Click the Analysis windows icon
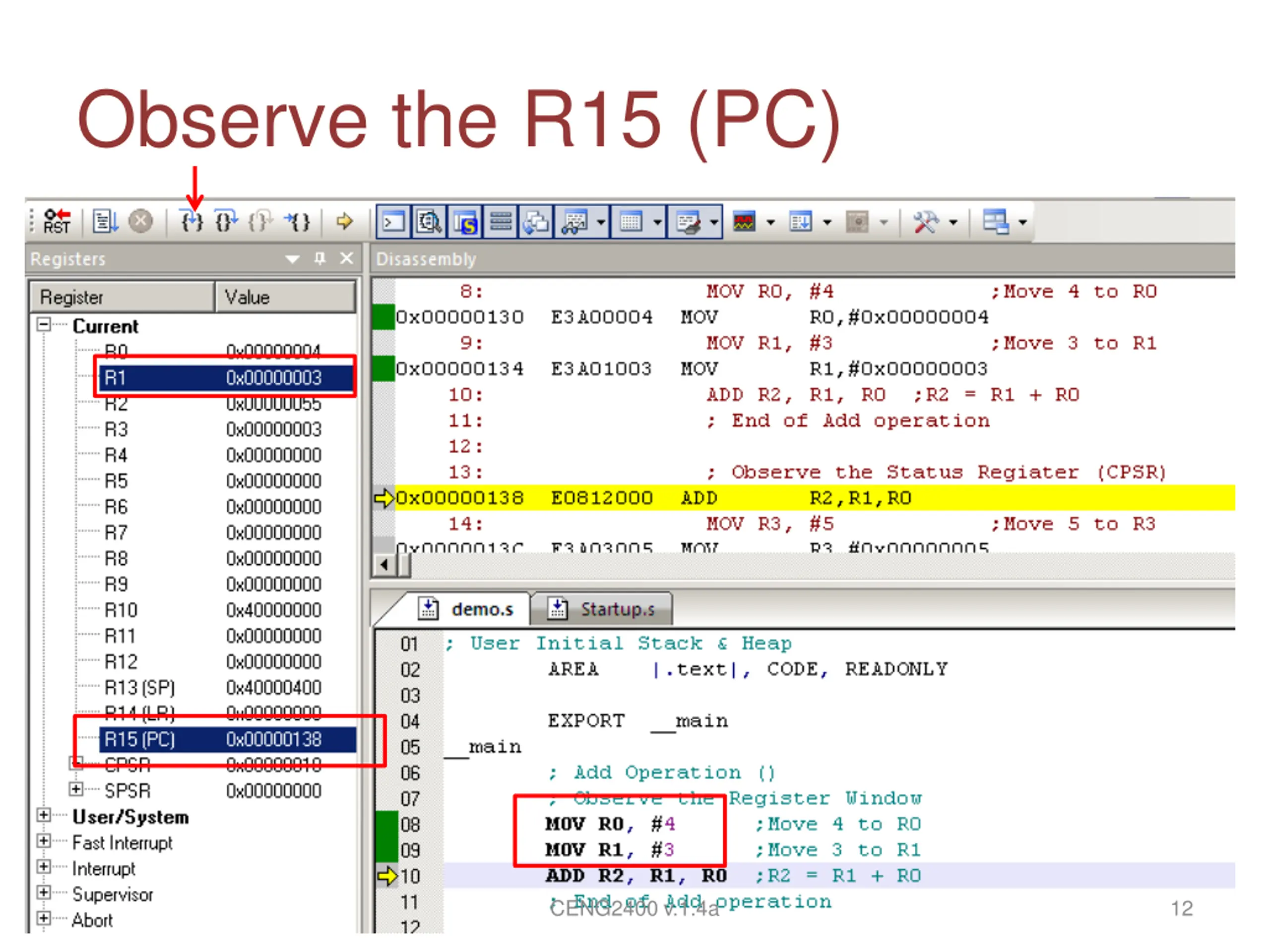 tap(744, 222)
